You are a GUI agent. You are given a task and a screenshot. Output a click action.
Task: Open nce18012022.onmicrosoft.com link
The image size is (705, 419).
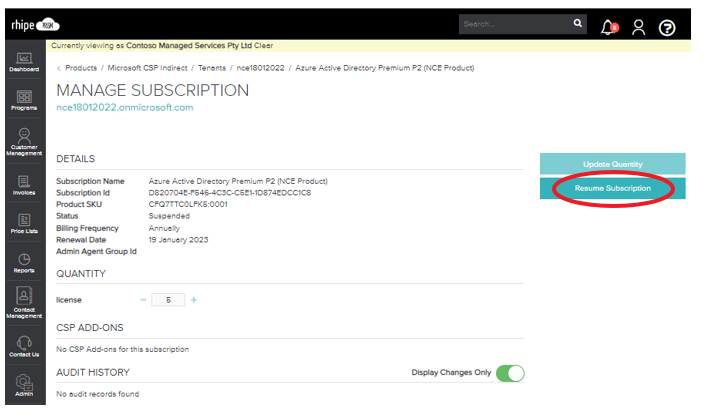pyautogui.click(x=125, y=107)
